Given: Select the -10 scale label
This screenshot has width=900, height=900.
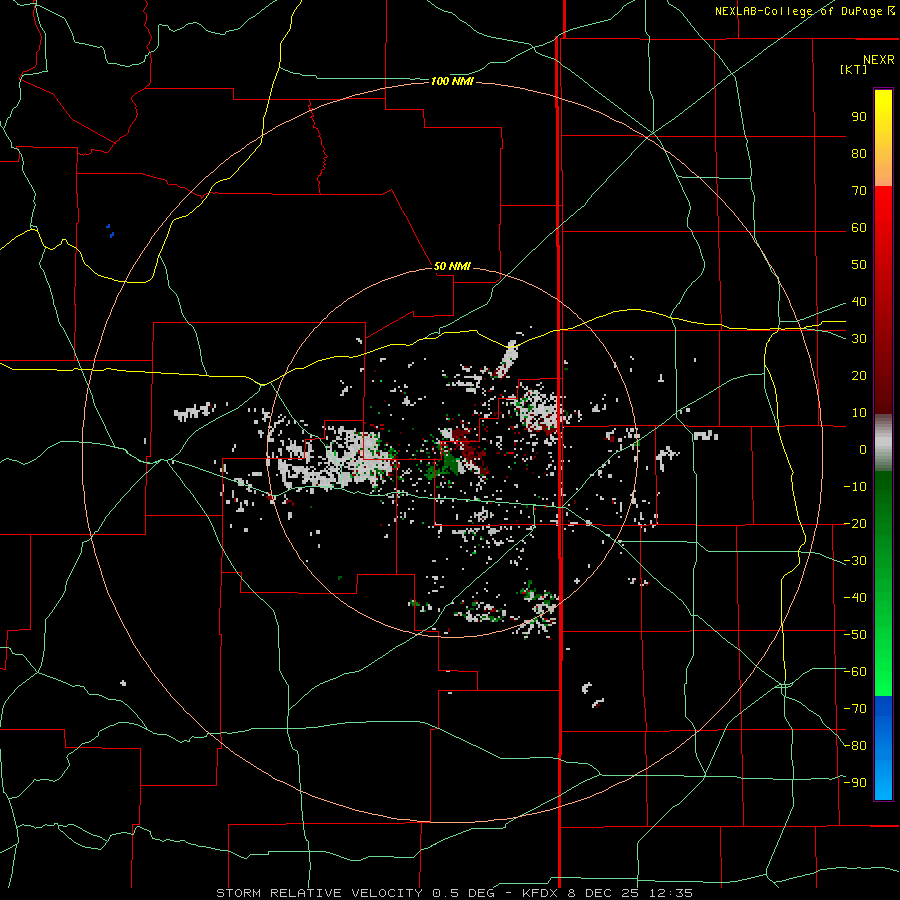Looking at the screenshot, I should point(855,487).
